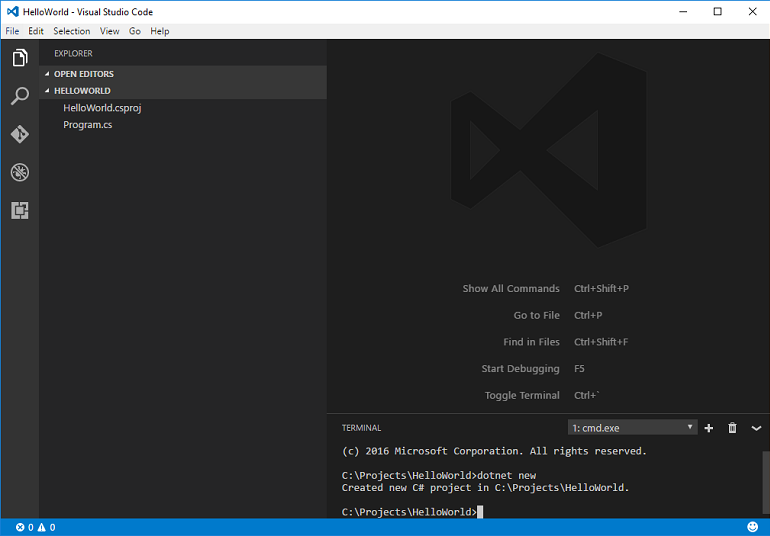The image size is (770, 536).
Task: Click the 'Show All Commands' hint text
Action: coord(511,288)
